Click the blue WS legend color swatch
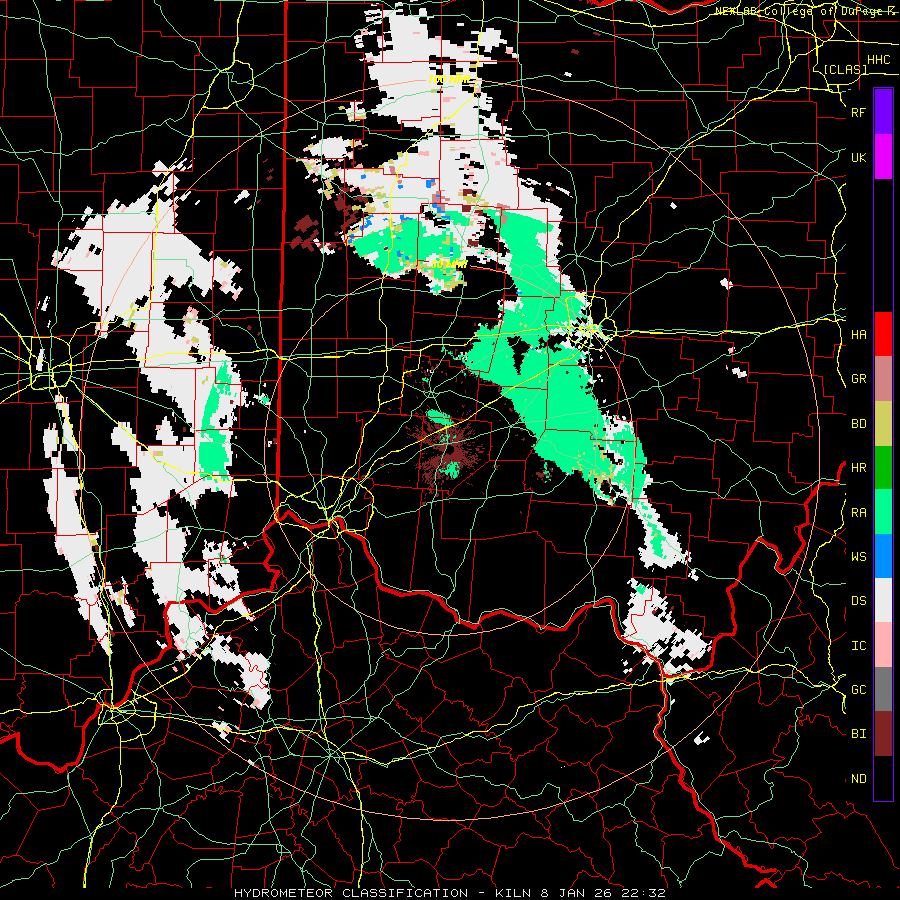 [x=883, y=556]
